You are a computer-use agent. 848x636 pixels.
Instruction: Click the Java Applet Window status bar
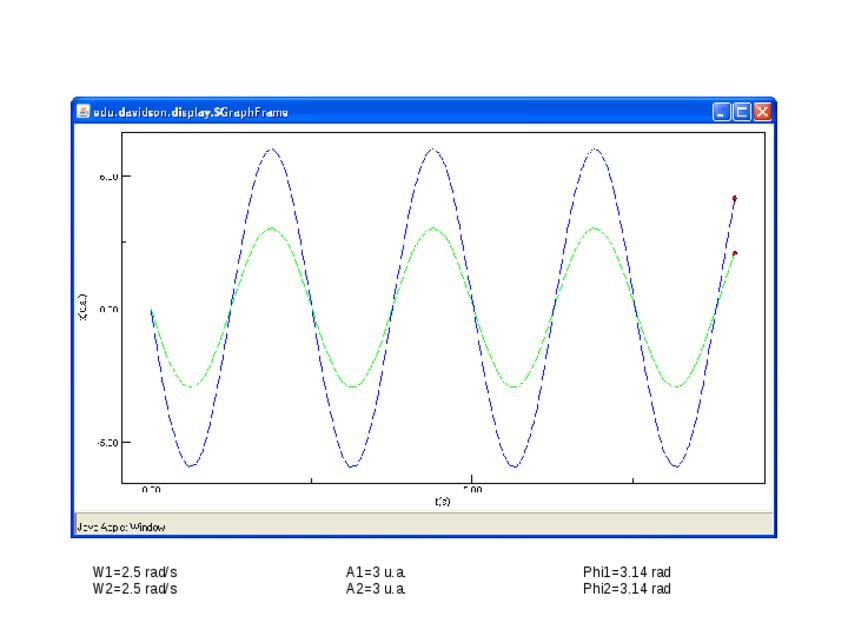click(x=122, y=526)
